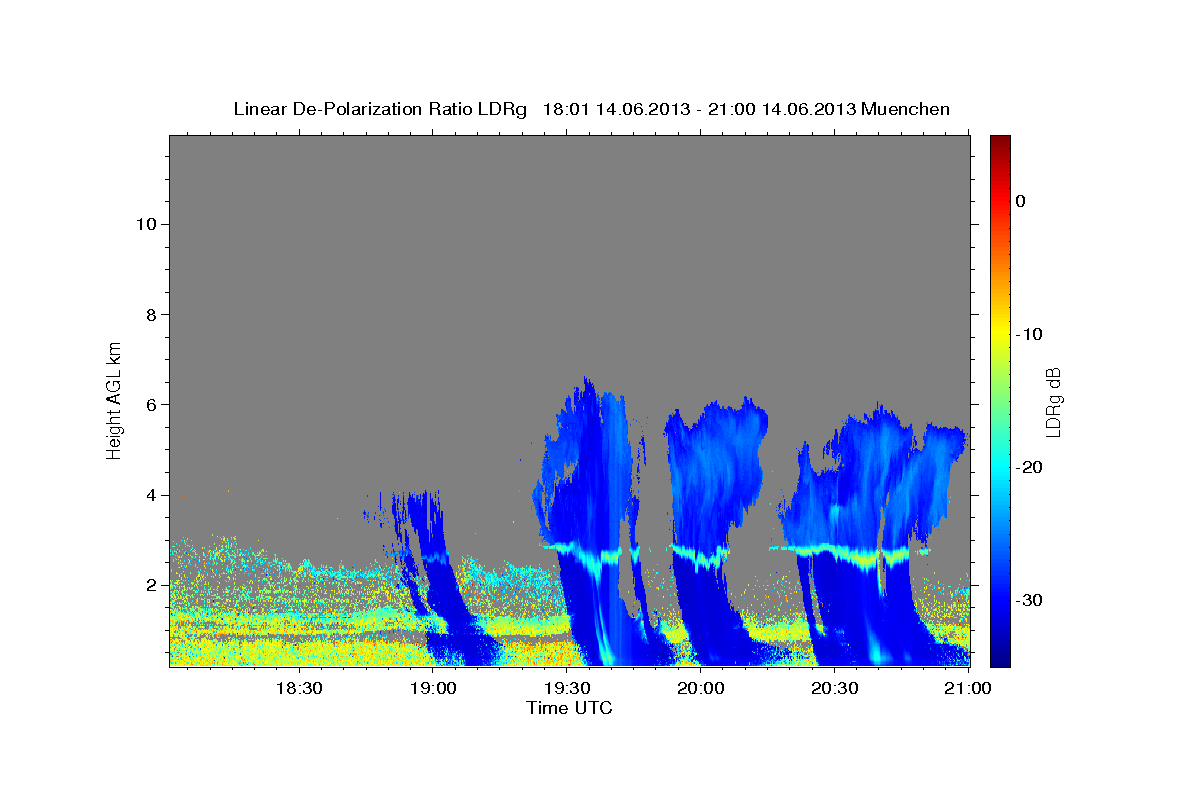Screen dimensions: 1200x800
Task: Click the height tick label 2
Action: click(151, 585)
